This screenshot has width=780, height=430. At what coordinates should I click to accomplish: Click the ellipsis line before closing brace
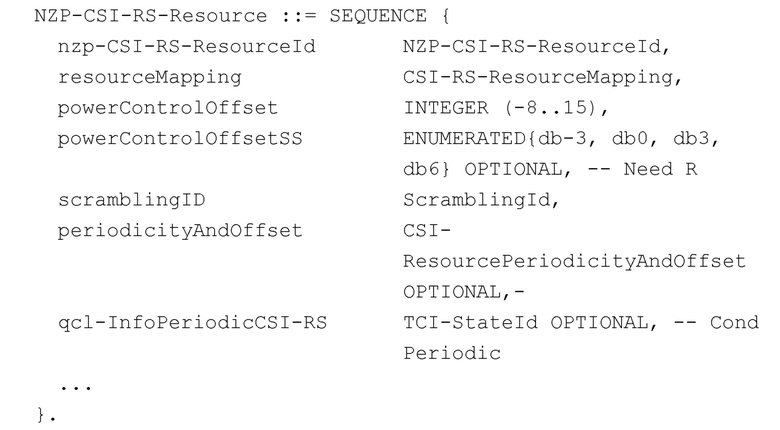(70, 386)
